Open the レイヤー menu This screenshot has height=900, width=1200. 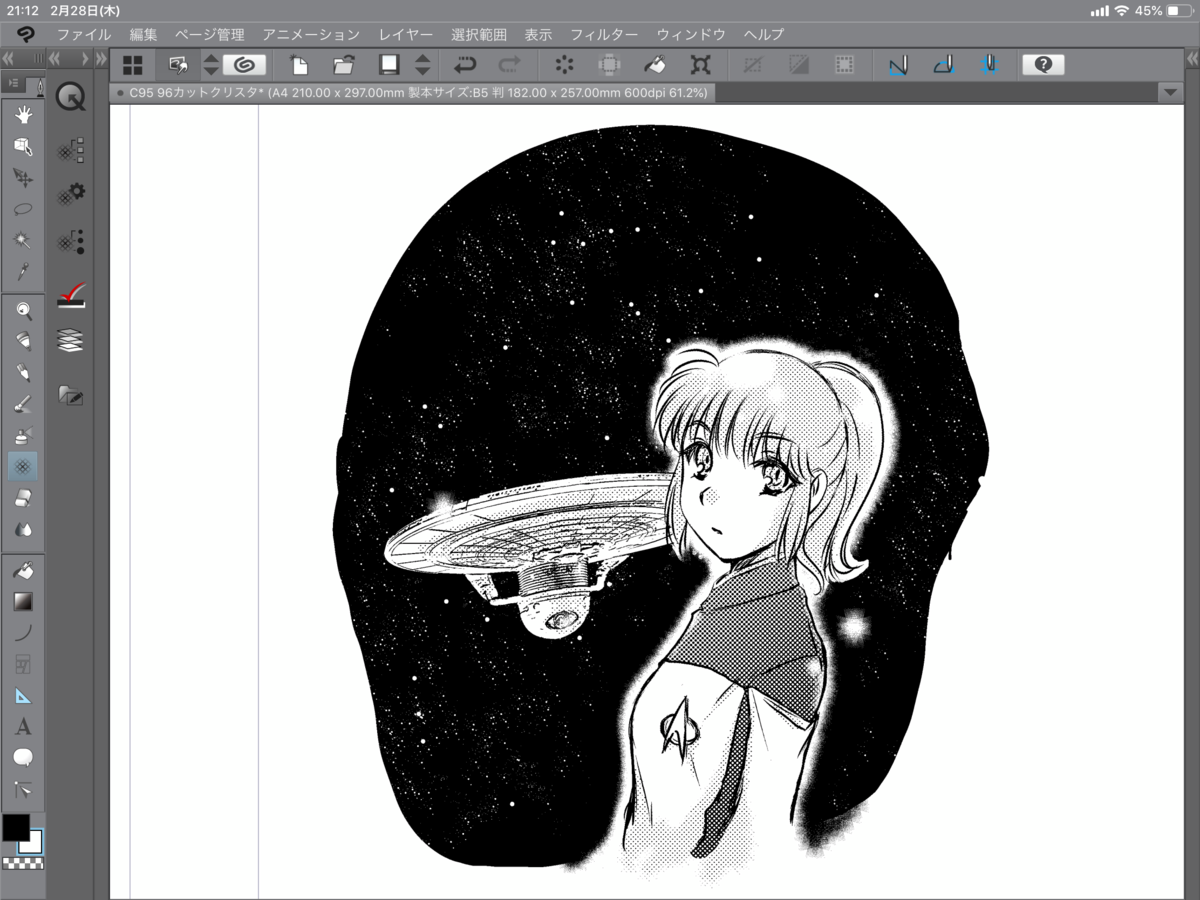pyautogui.click(x=406, y=35)
